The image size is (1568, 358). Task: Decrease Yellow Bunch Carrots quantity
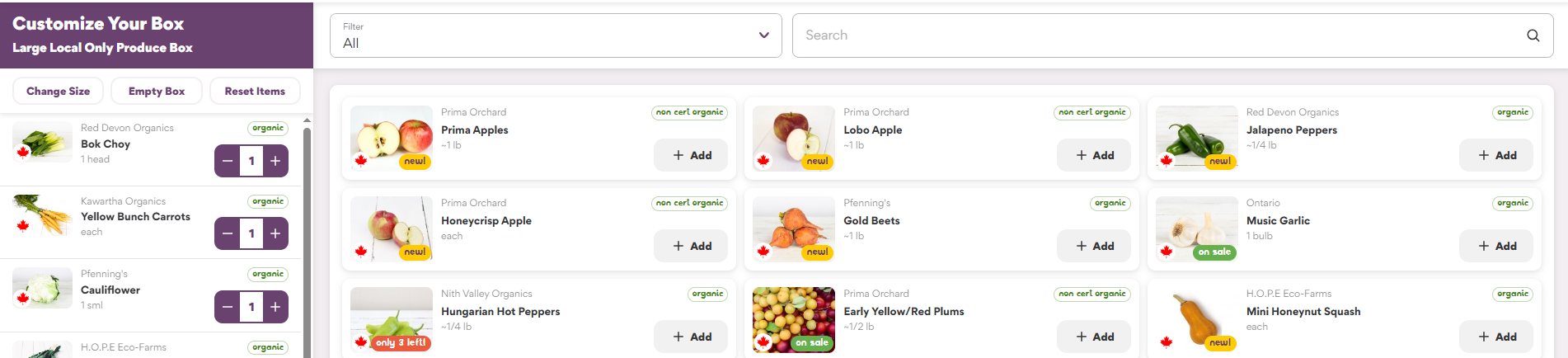click(228, 233)
